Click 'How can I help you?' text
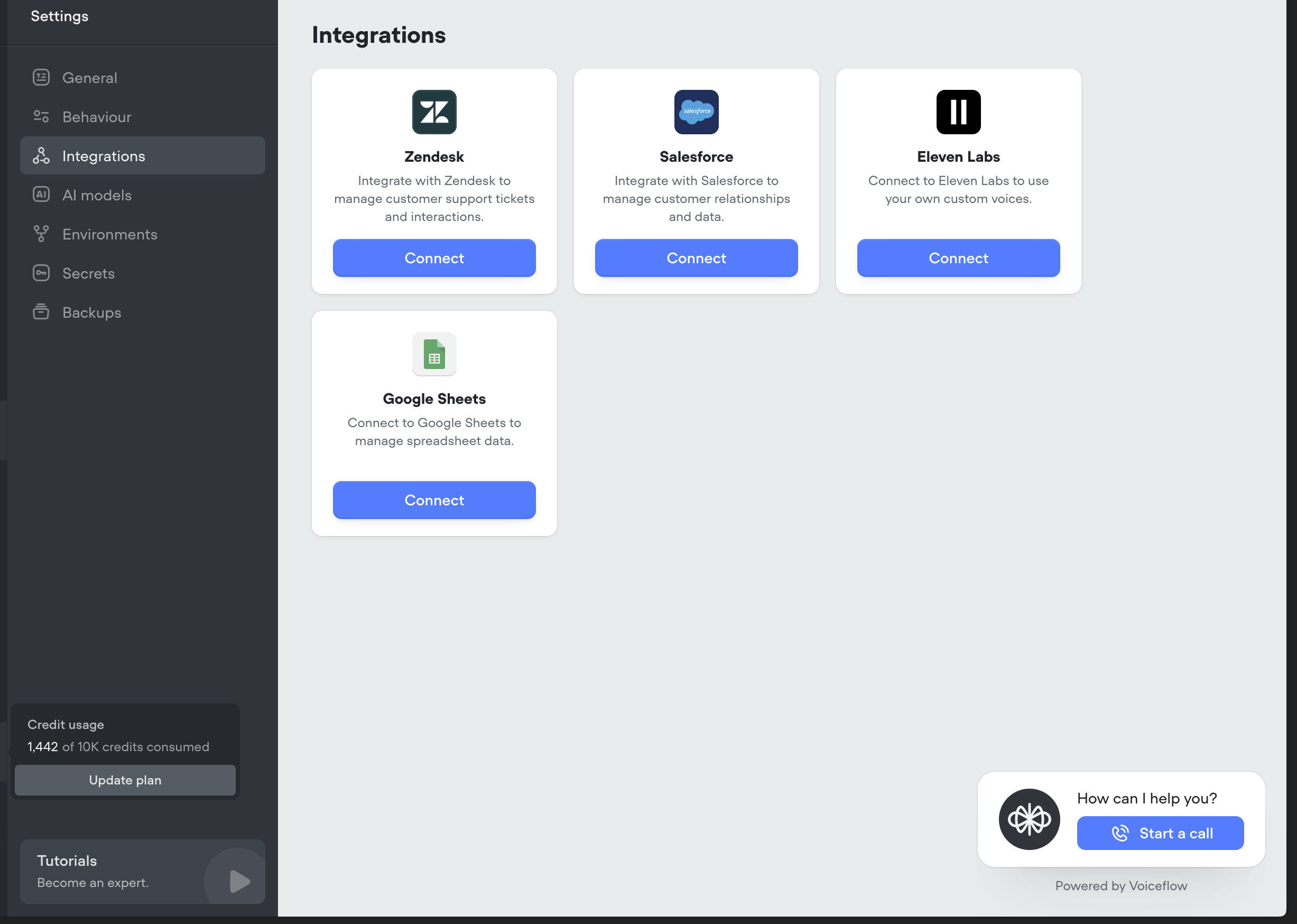The width and height of the screenshot is (1297, 924). pyautogui.click(x=1147, y=798)
